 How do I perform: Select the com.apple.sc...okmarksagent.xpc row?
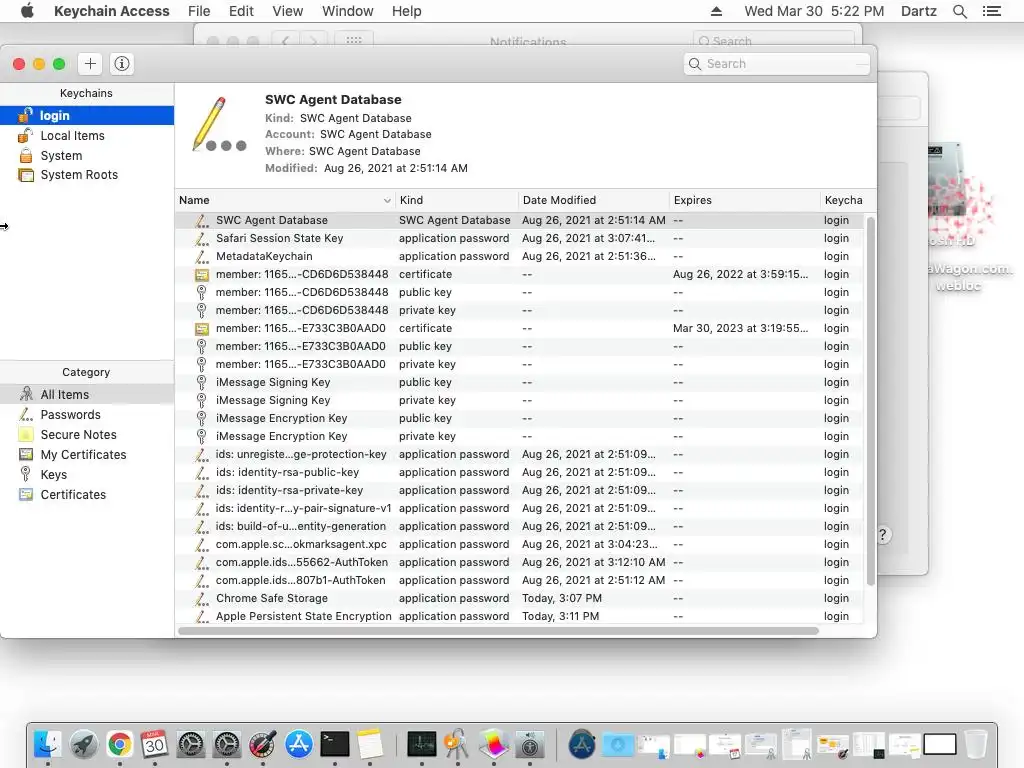pyautogui.click(x=519, y=544)
